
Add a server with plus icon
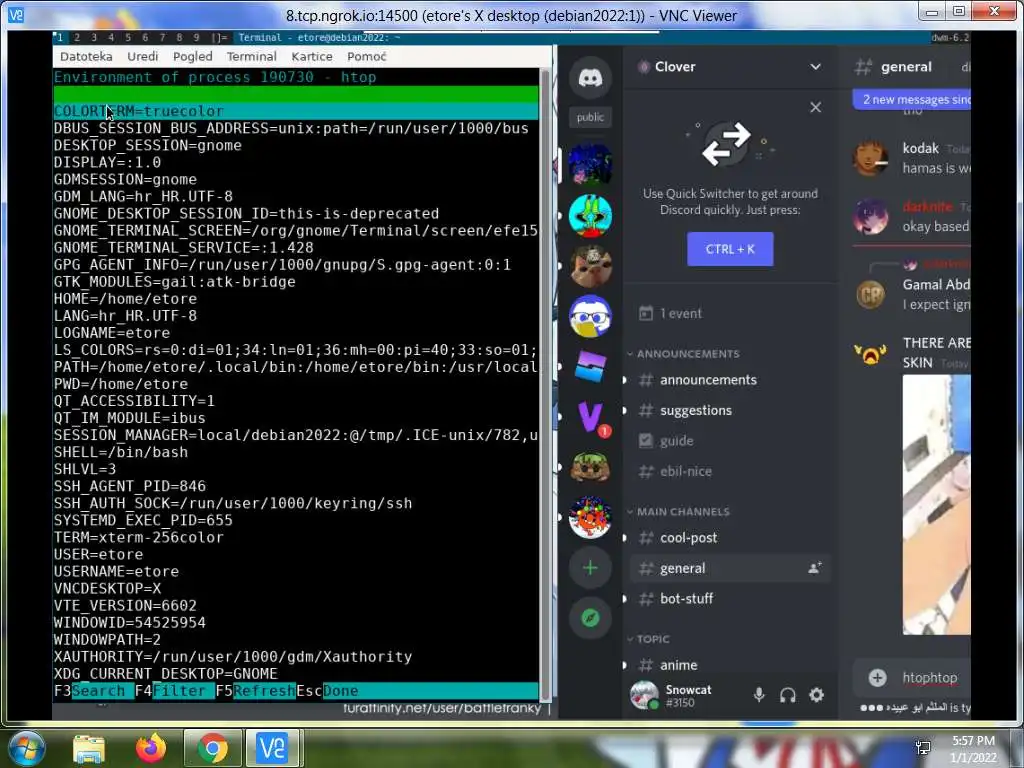590,568
